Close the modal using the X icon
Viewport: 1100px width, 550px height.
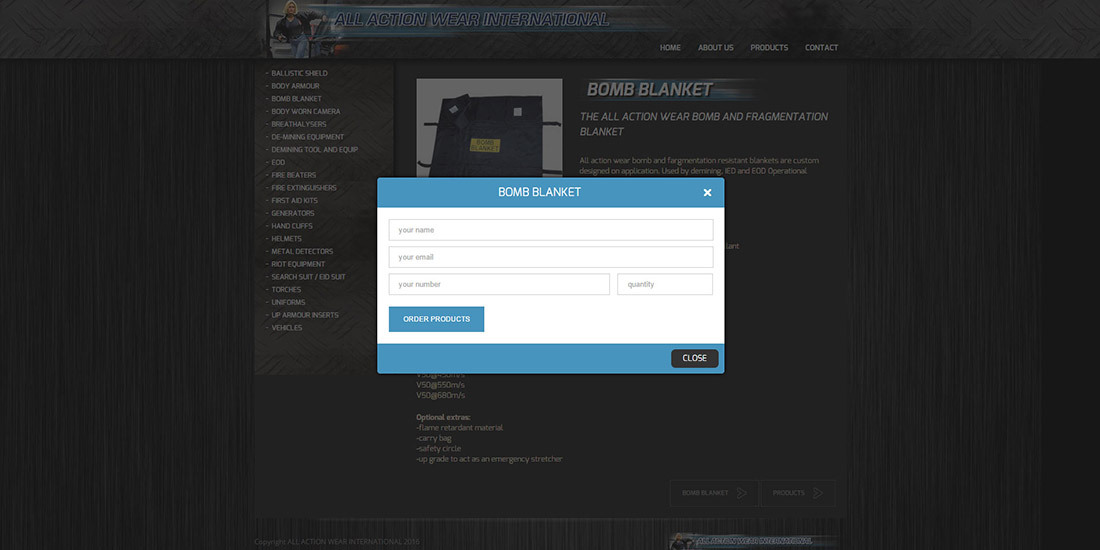tap(707, 192)
